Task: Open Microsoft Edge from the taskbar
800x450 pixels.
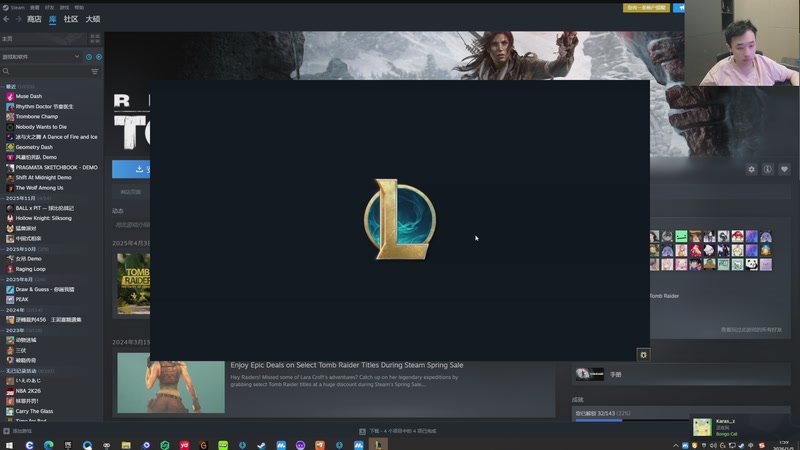Action: point(48,445)
